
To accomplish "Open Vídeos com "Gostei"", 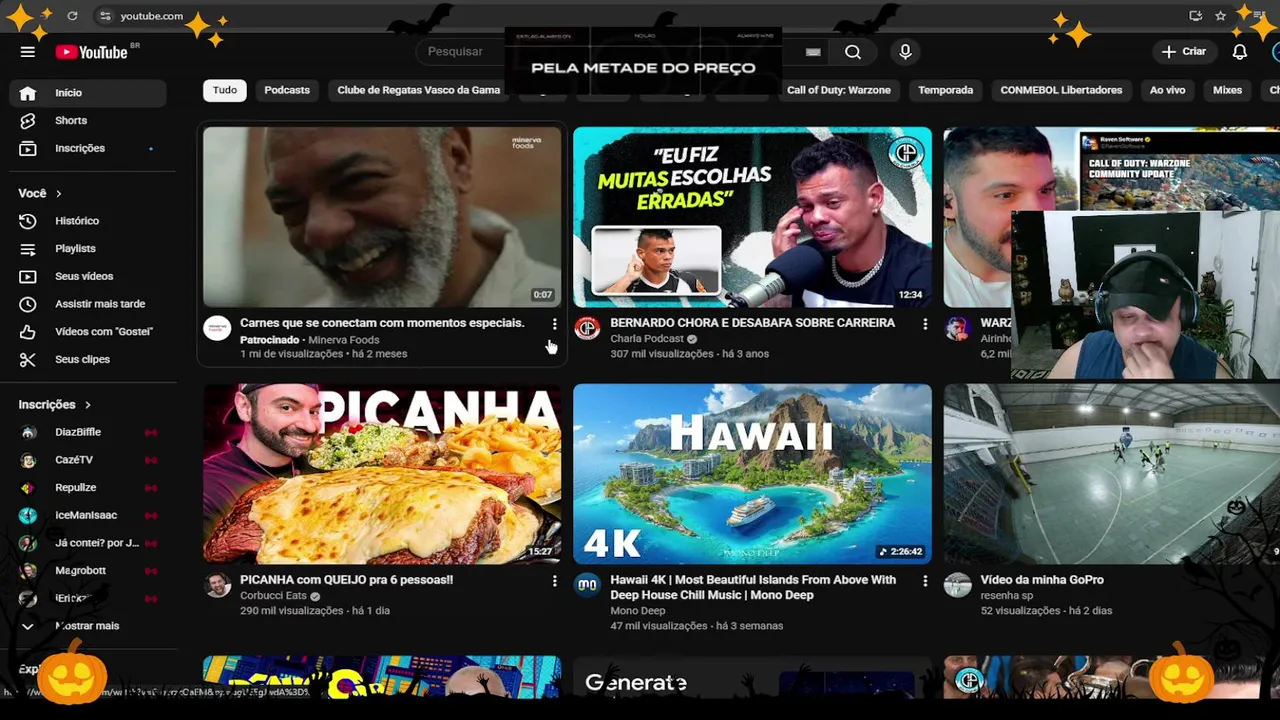I will [88, 331].
